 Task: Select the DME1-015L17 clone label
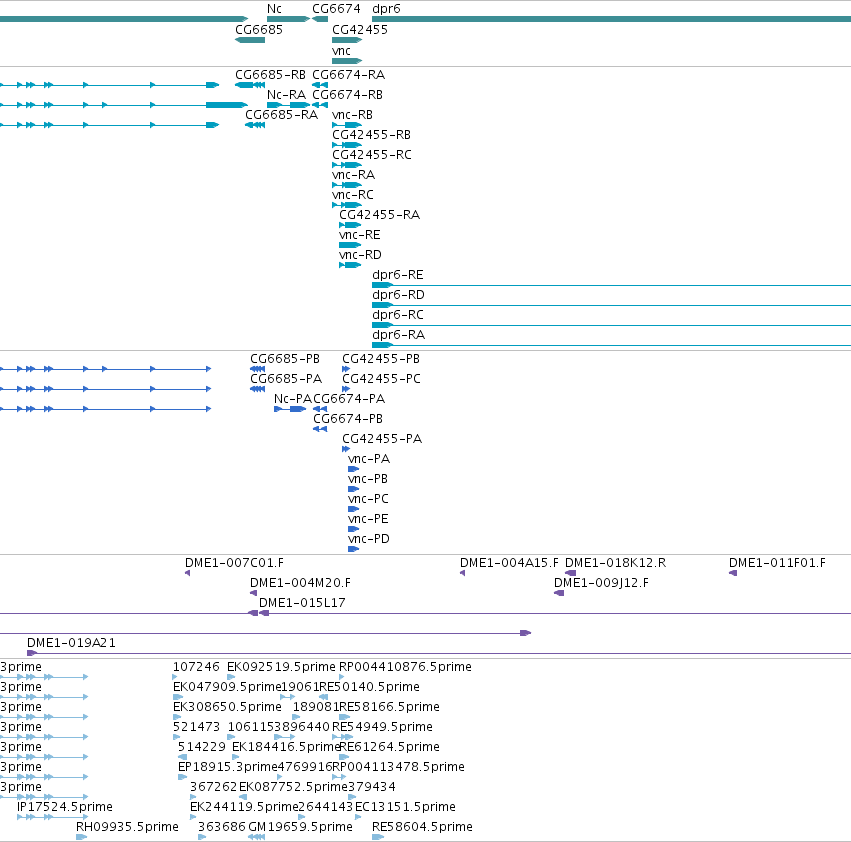pos(302,603)
